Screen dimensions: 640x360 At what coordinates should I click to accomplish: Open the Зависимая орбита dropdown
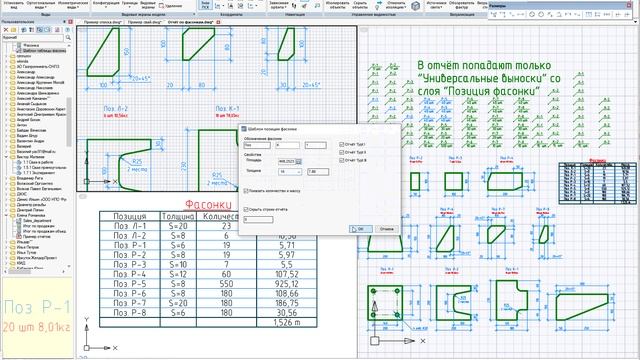click(278, 4)
